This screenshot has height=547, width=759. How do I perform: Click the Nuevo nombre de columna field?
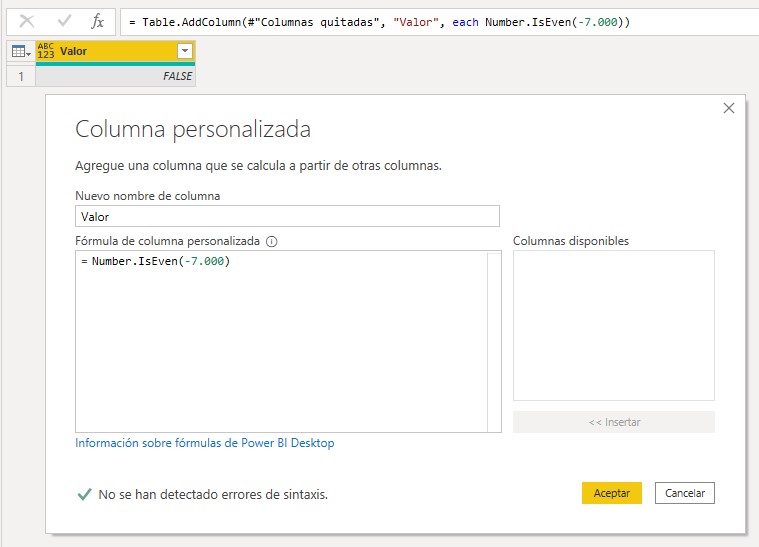tap(287, 216)
